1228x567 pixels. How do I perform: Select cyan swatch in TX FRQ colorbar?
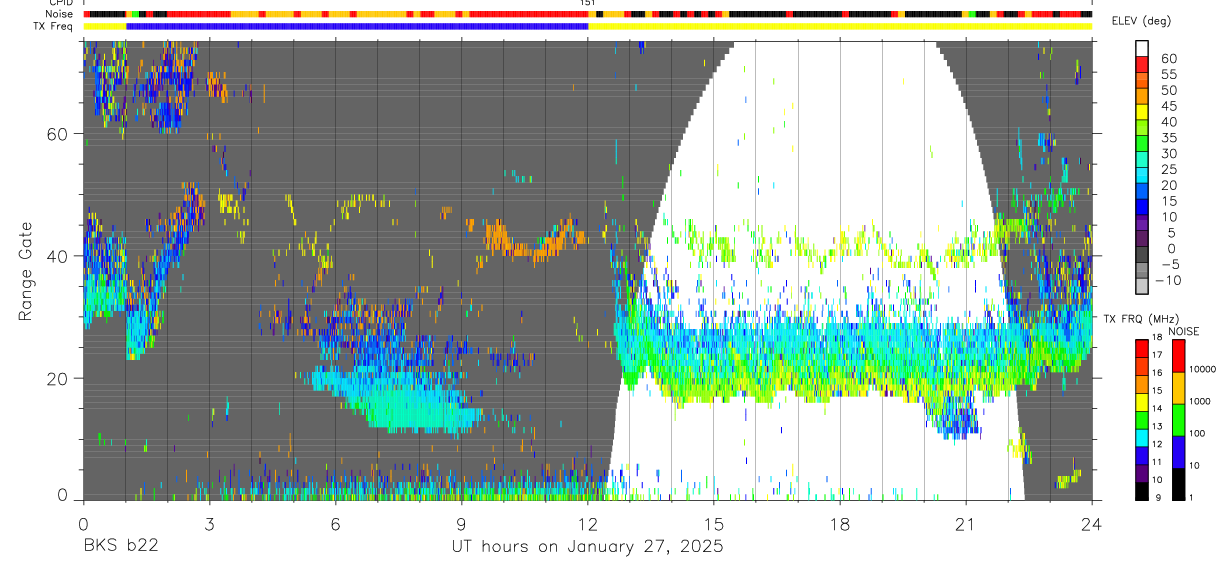coord(1142,436)
